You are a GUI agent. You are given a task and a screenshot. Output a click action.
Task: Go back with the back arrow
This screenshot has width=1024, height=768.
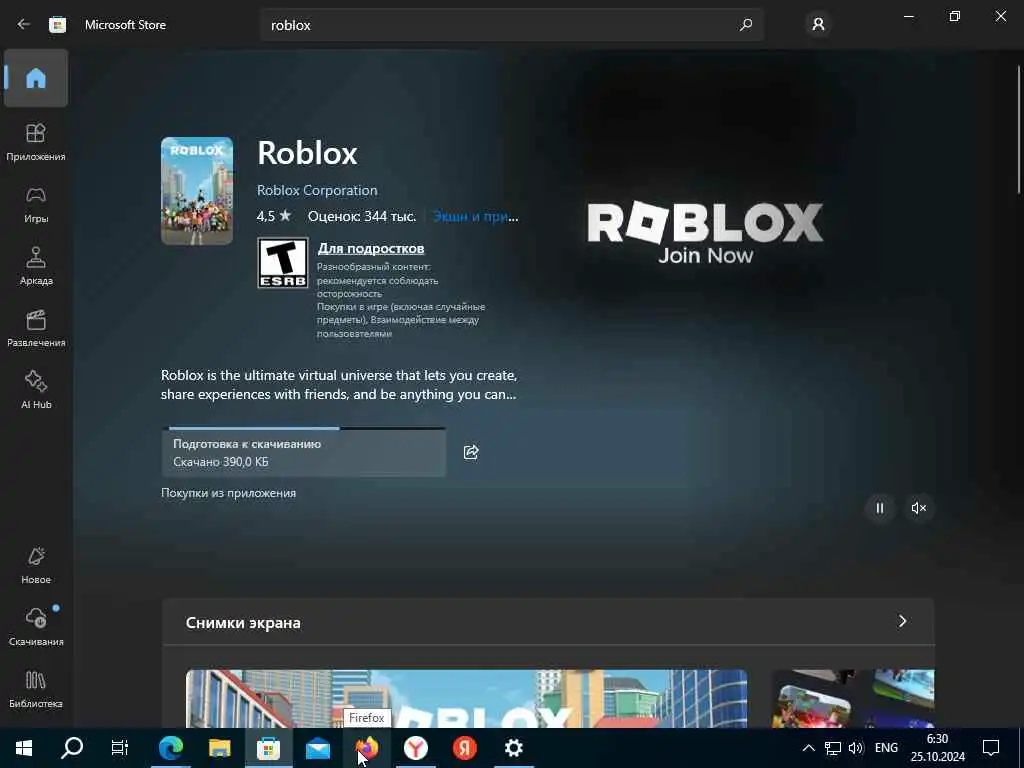pos(24,24)
